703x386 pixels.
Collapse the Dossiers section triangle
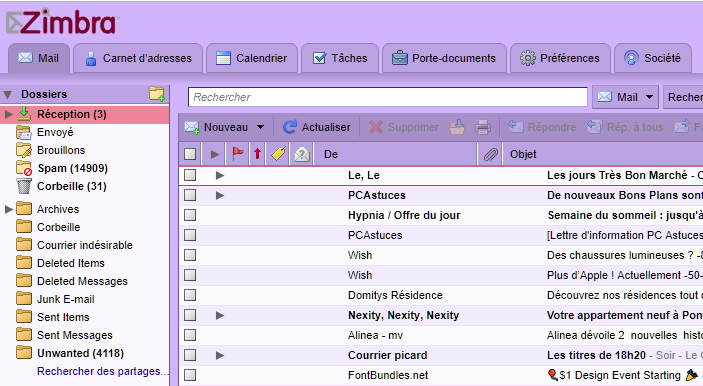pos(7,95)
